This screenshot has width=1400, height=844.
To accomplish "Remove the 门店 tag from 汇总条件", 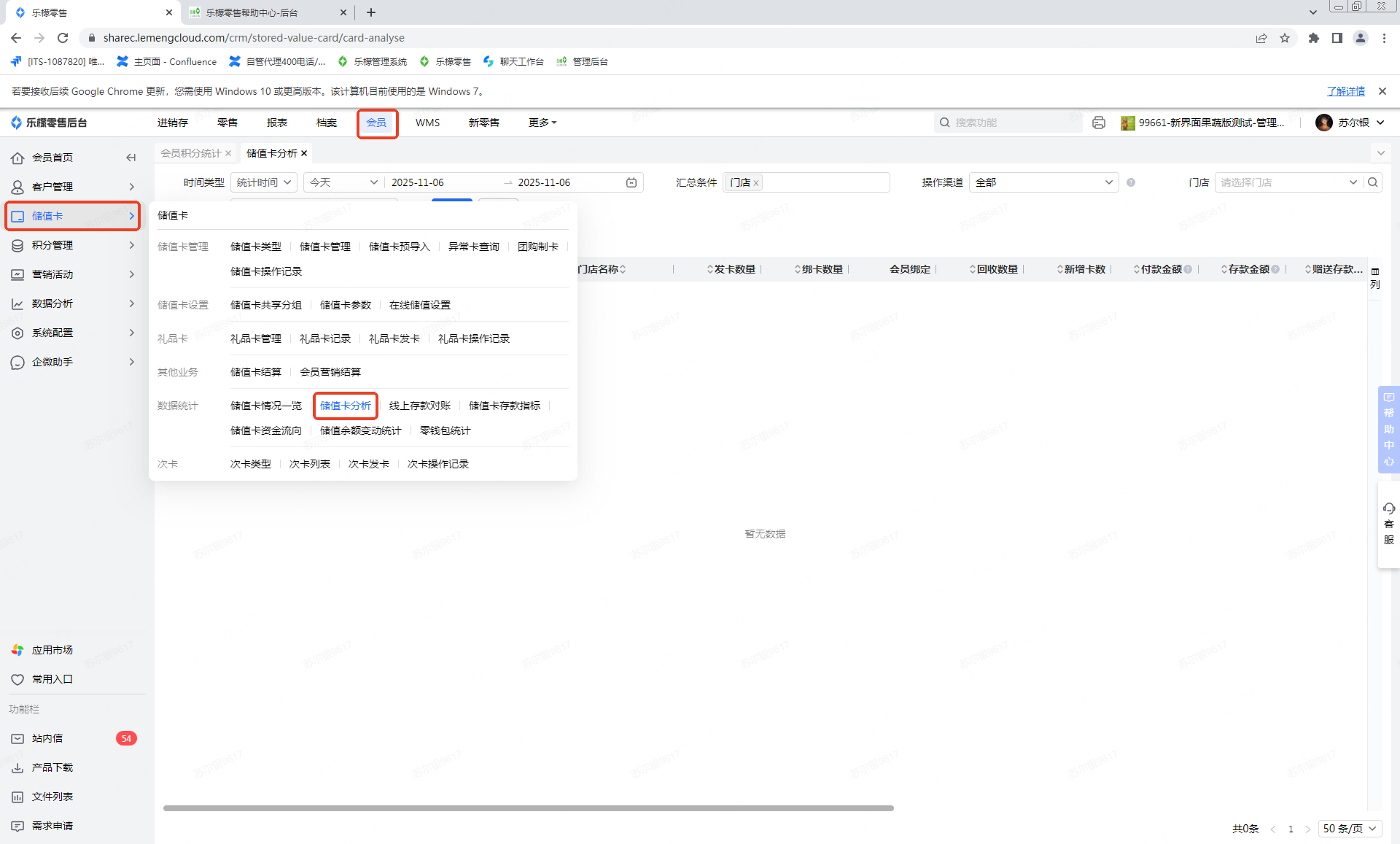I will pyautogui.click(x=756, y=183).
